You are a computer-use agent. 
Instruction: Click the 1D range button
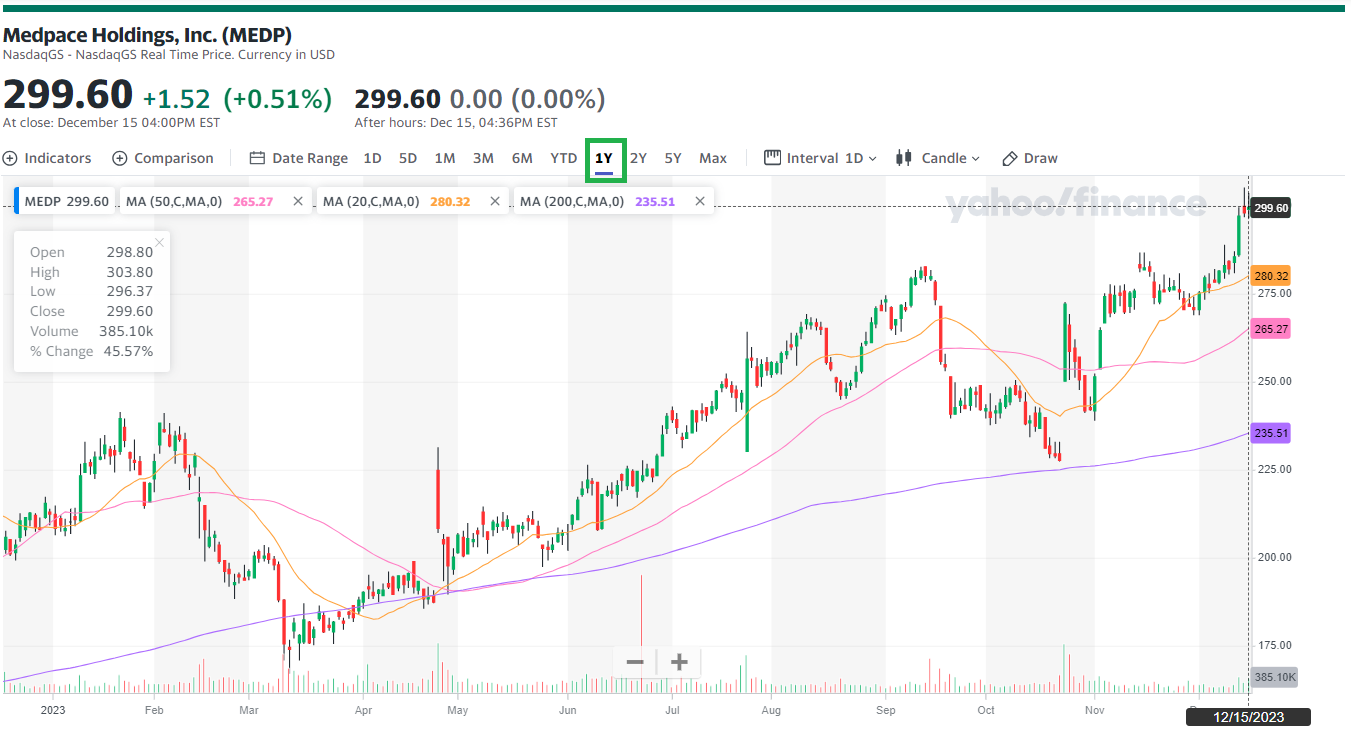tap(372, 158)
